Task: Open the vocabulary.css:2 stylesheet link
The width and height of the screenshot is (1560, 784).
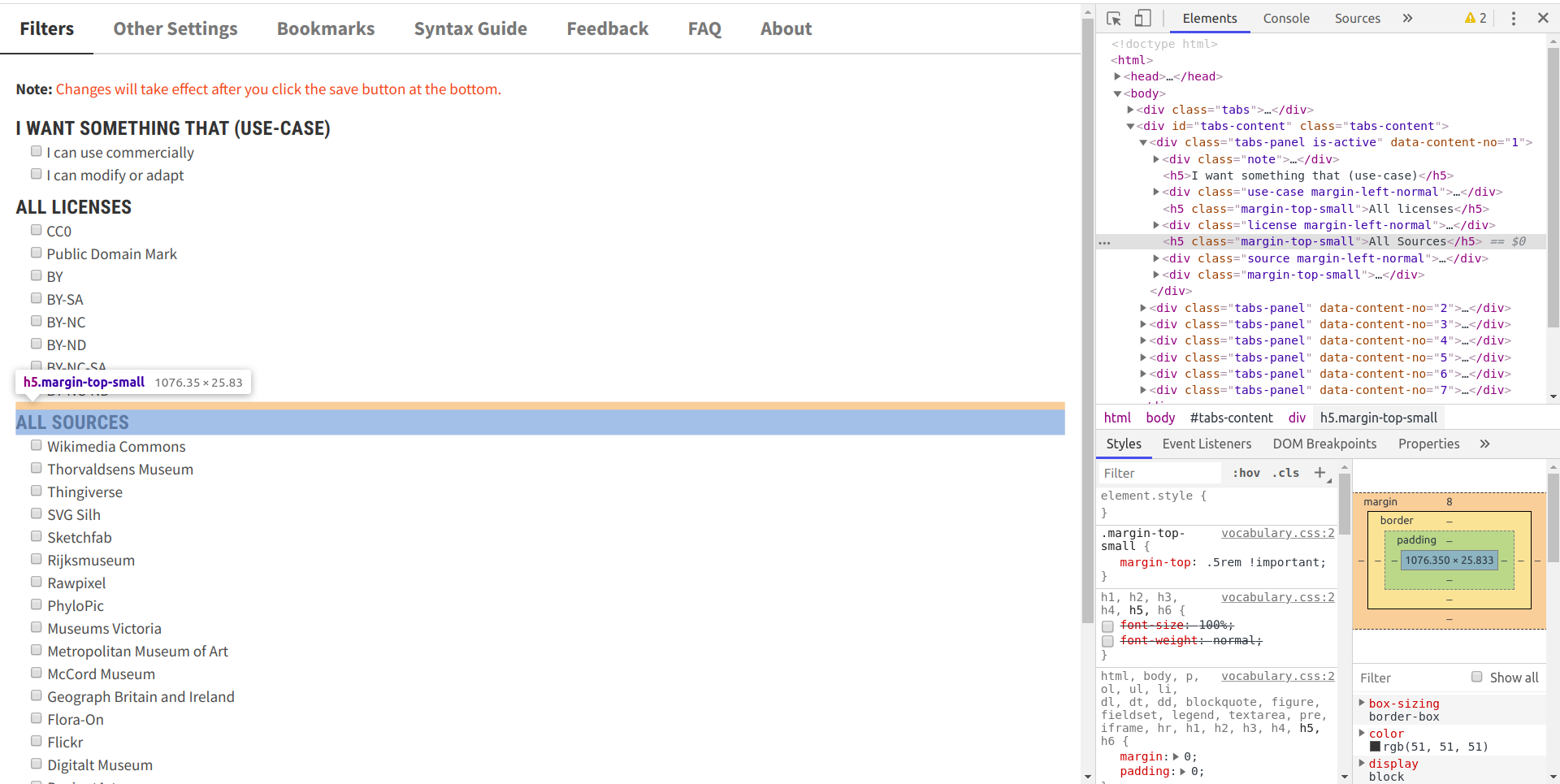Action: tap(1278, 533)
